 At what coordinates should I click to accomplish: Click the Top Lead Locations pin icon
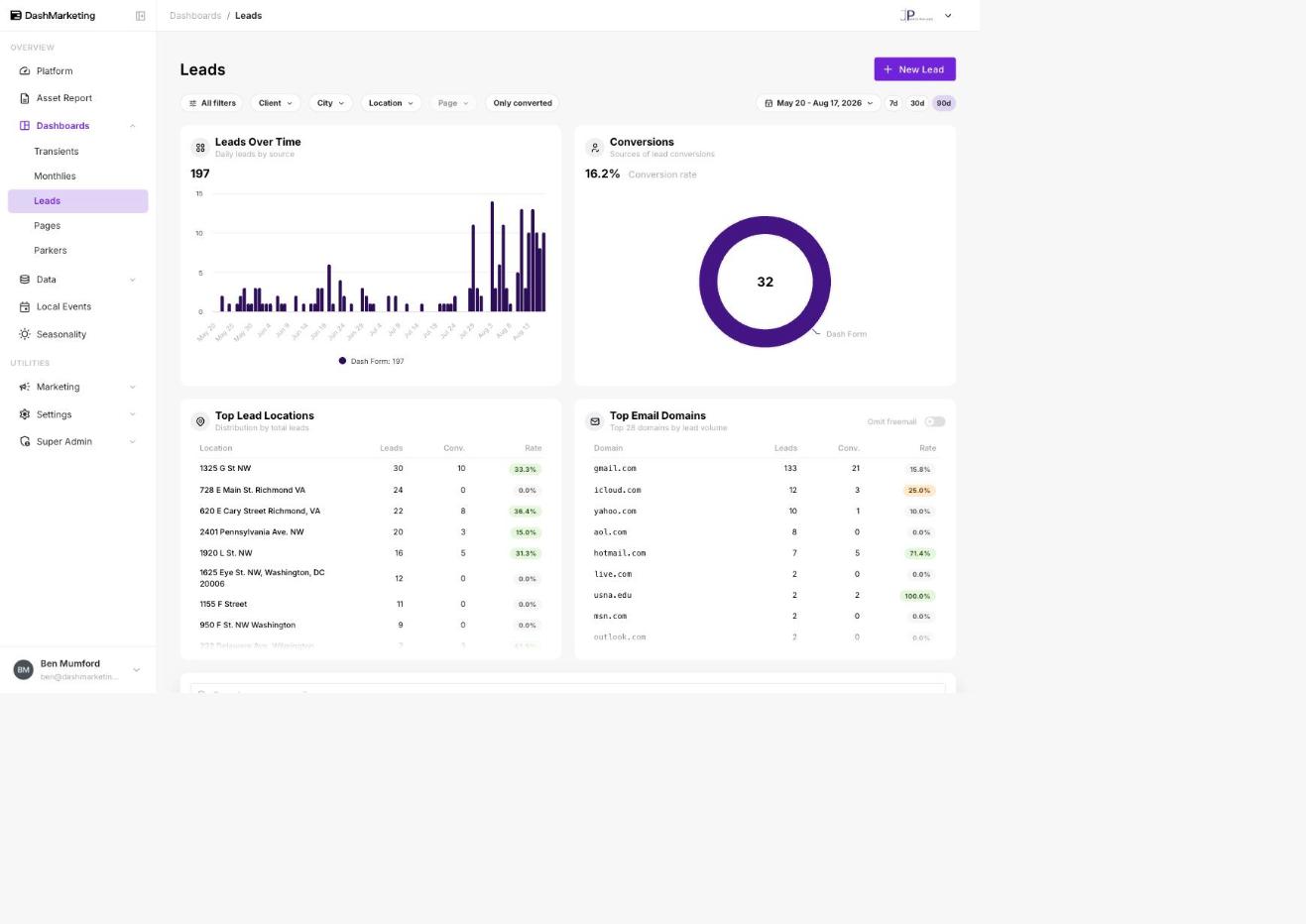click(200, 421)
